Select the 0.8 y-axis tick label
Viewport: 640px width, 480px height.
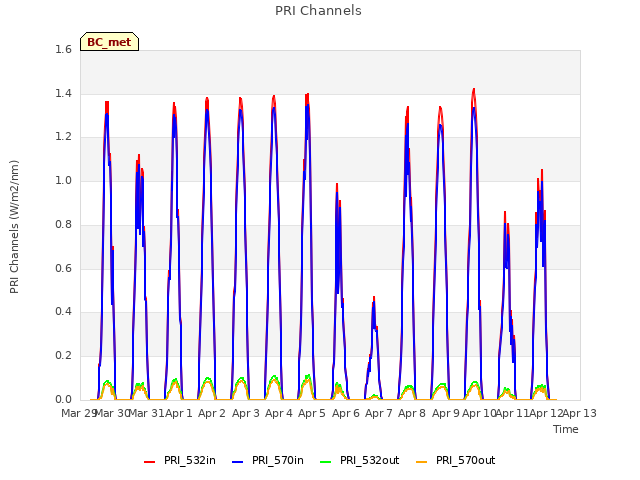[x=63, y=224]
